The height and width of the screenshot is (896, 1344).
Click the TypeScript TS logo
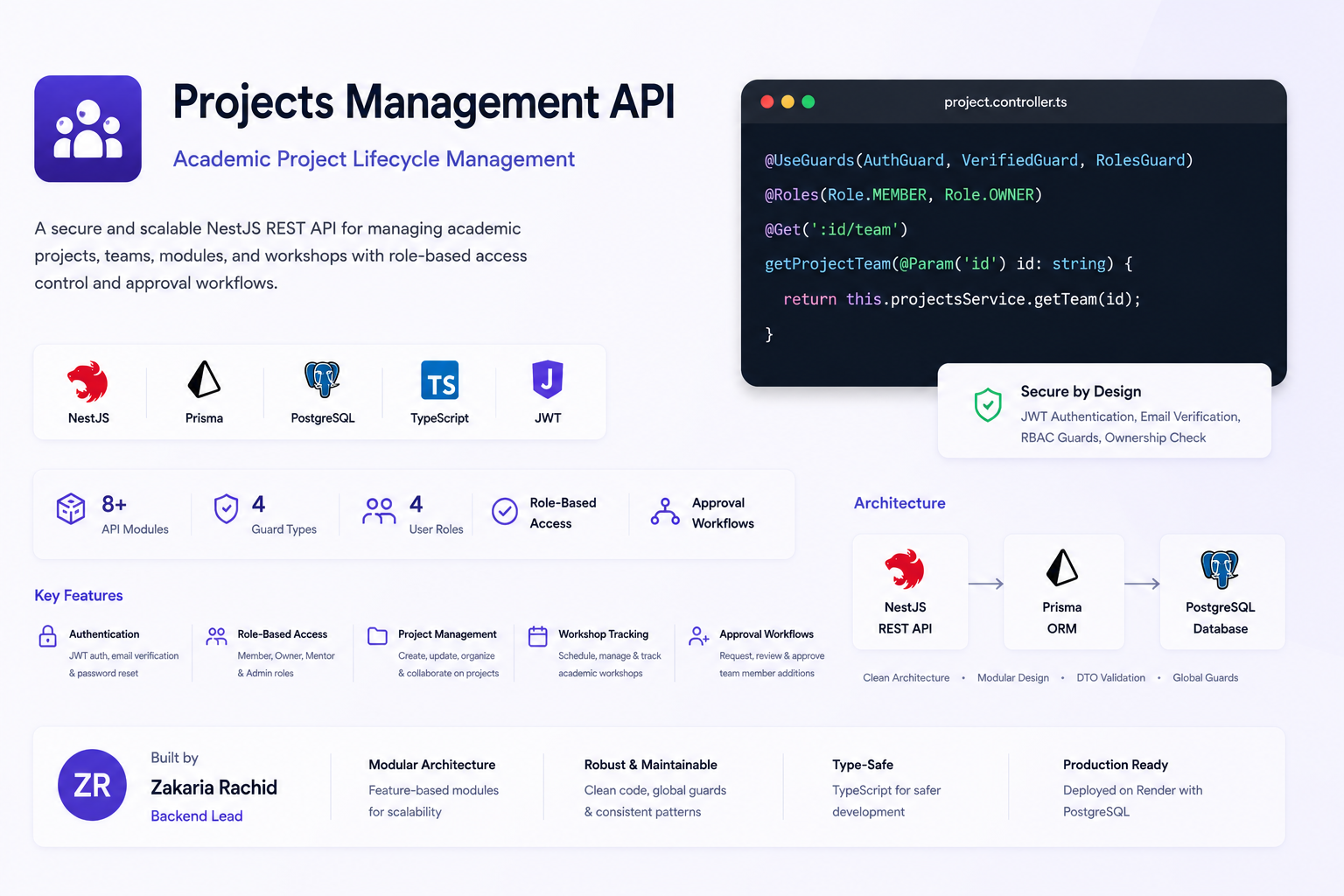(439, 381)
